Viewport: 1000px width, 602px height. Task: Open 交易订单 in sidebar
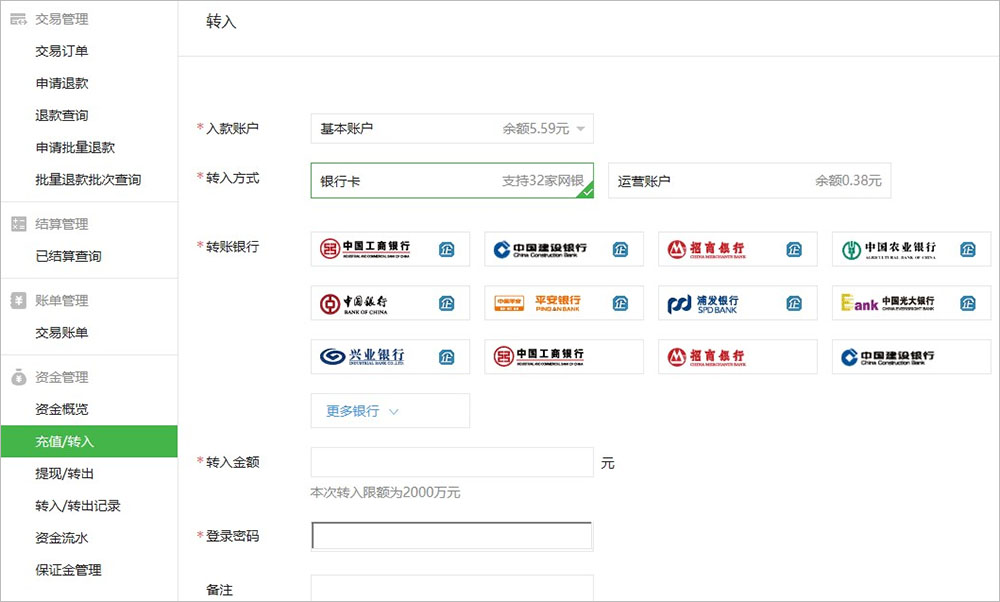pyautogui.click(x=62, y=51)
